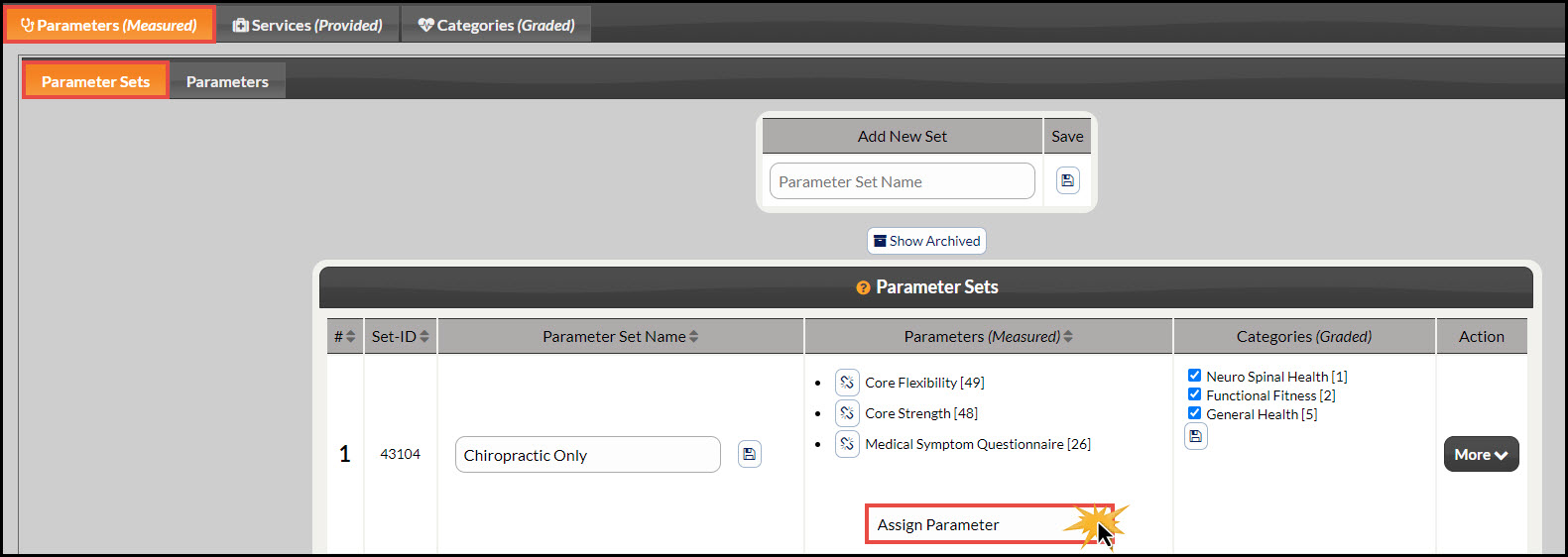Image resolution: width=1568 pixels, height=557 pixels.
Task: Unlink the Core Strength [48] parameter
Action: point(847,413)
